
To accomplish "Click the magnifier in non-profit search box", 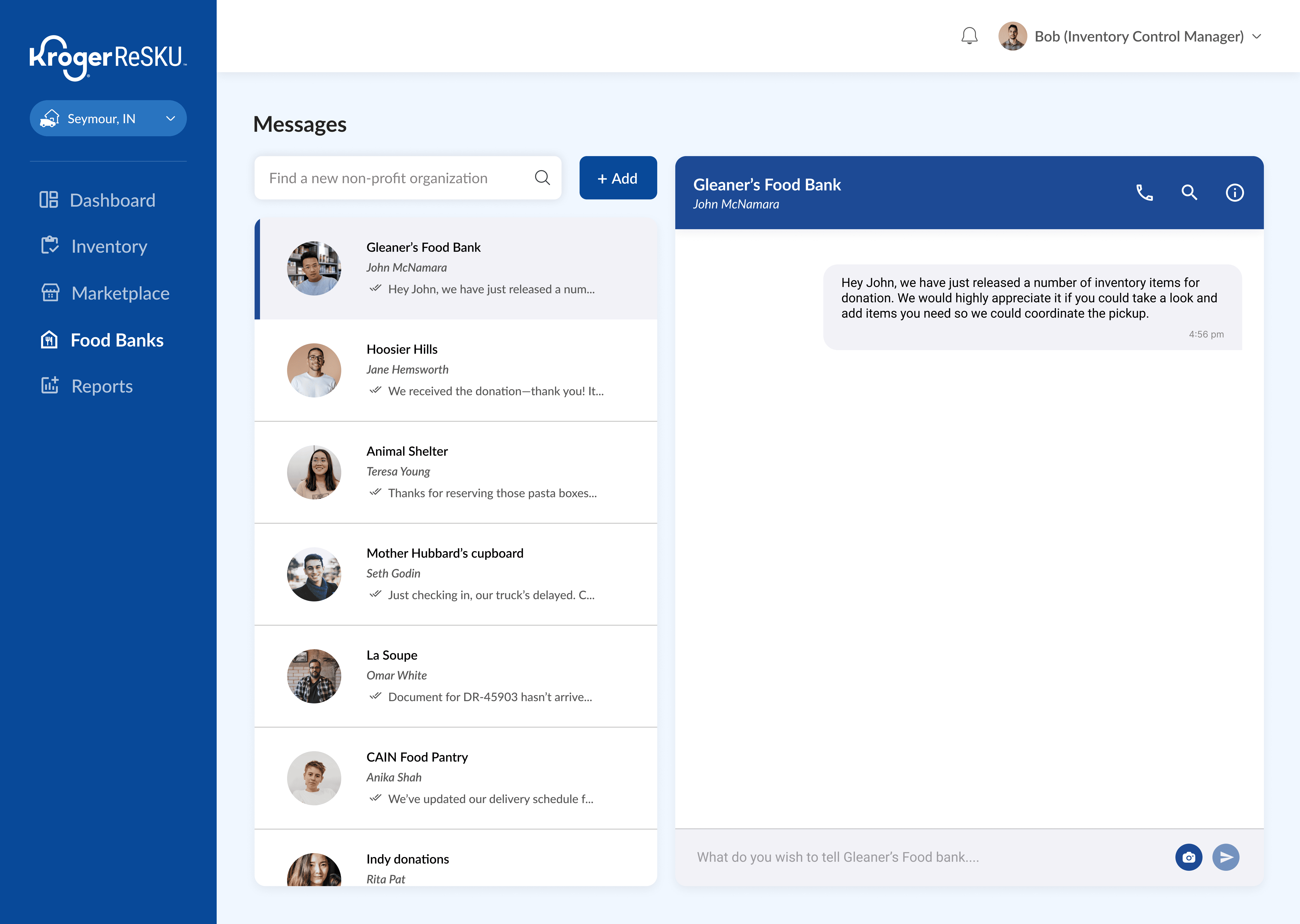I will pos(542,178).
